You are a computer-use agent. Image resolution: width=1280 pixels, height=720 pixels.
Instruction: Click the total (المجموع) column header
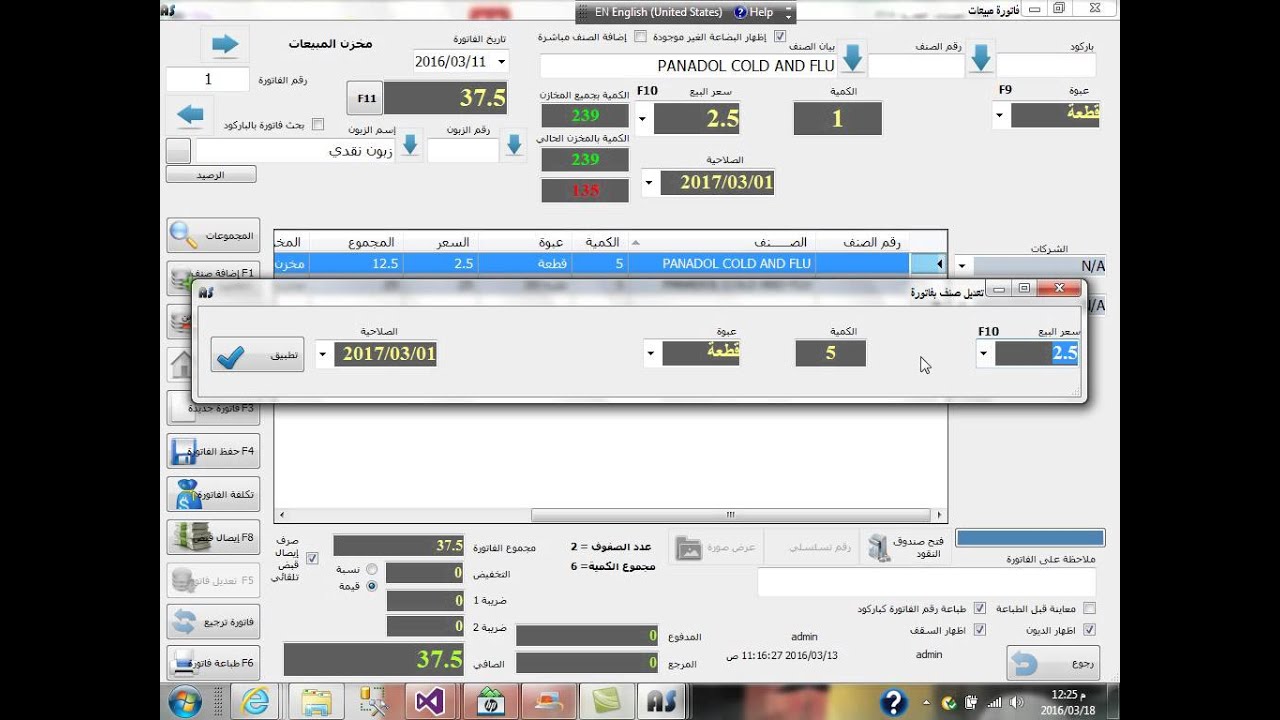(x=356, y=242)
